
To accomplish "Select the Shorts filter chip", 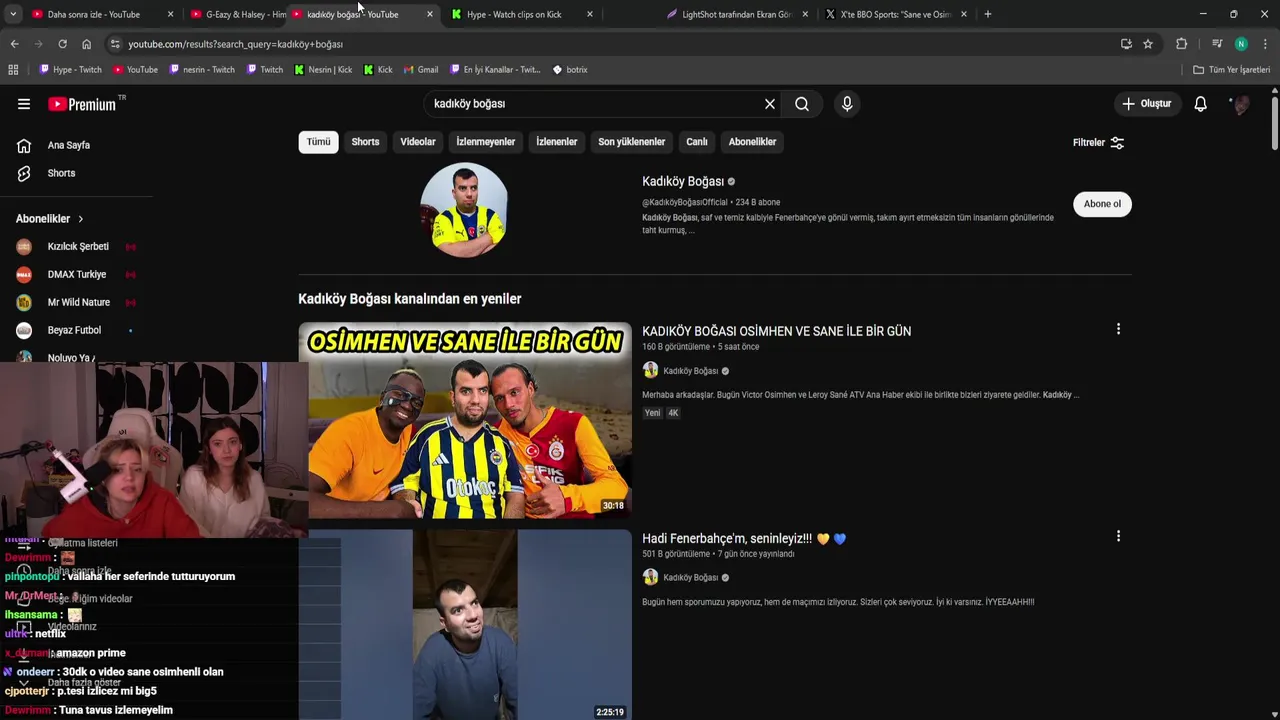I will [x=365, y=142].
